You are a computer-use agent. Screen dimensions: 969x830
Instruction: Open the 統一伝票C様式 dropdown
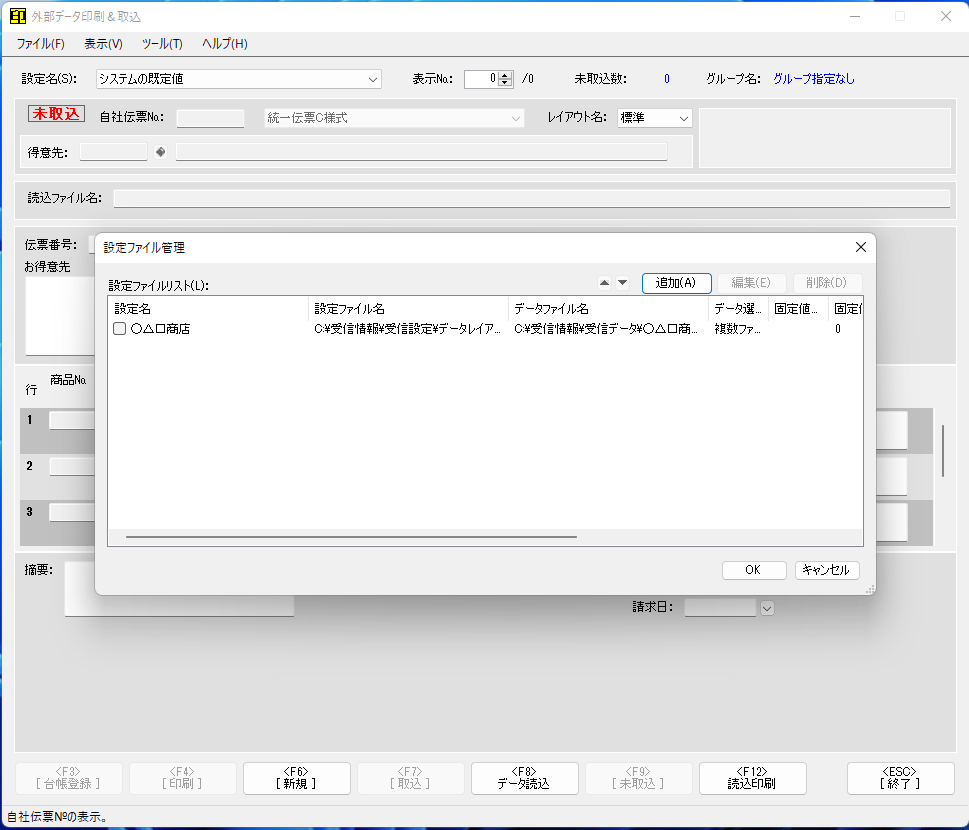click(515, 118)
